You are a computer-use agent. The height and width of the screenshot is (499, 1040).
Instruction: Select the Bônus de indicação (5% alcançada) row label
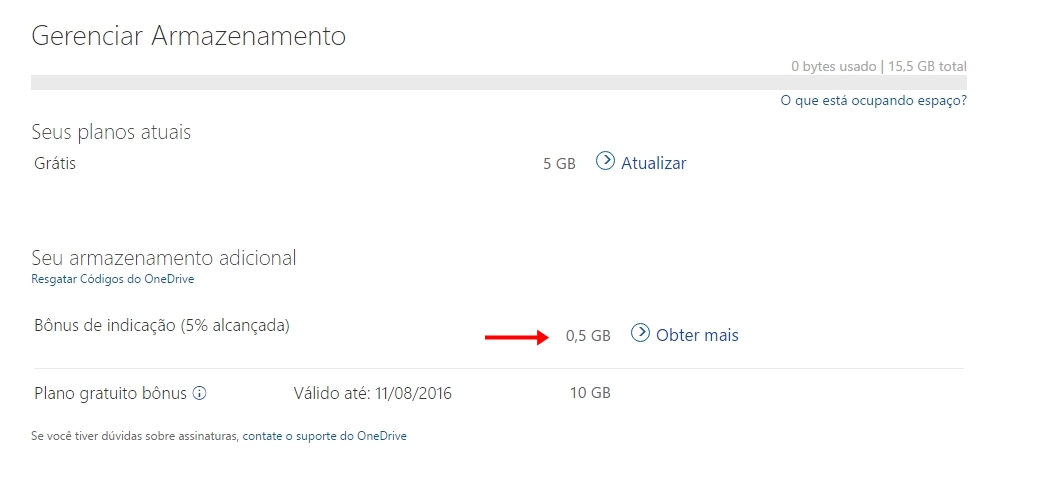click(x=162, y=326)
